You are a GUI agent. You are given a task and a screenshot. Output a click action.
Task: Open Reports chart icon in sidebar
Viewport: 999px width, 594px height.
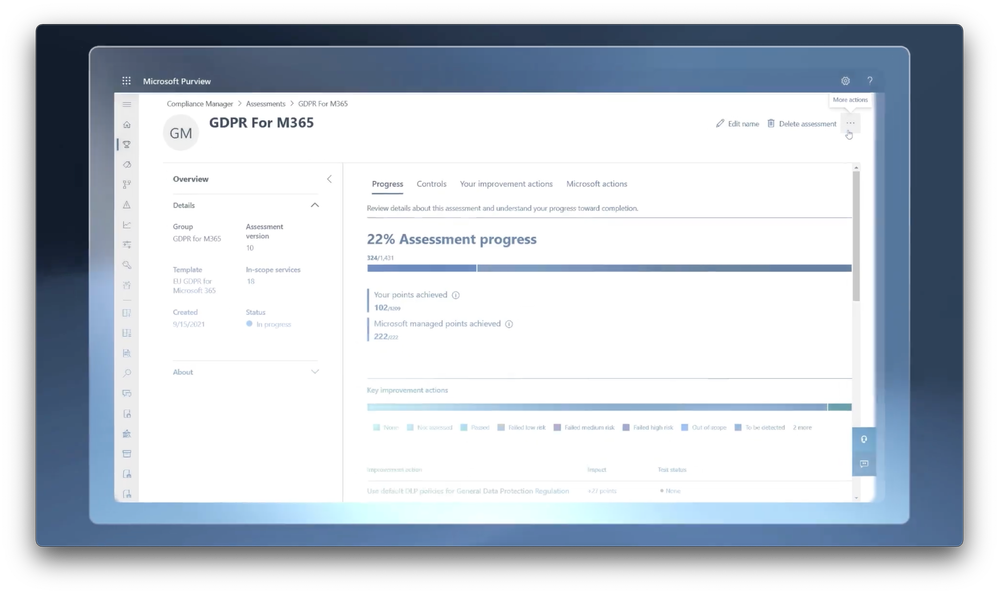(x=127, y=225)
